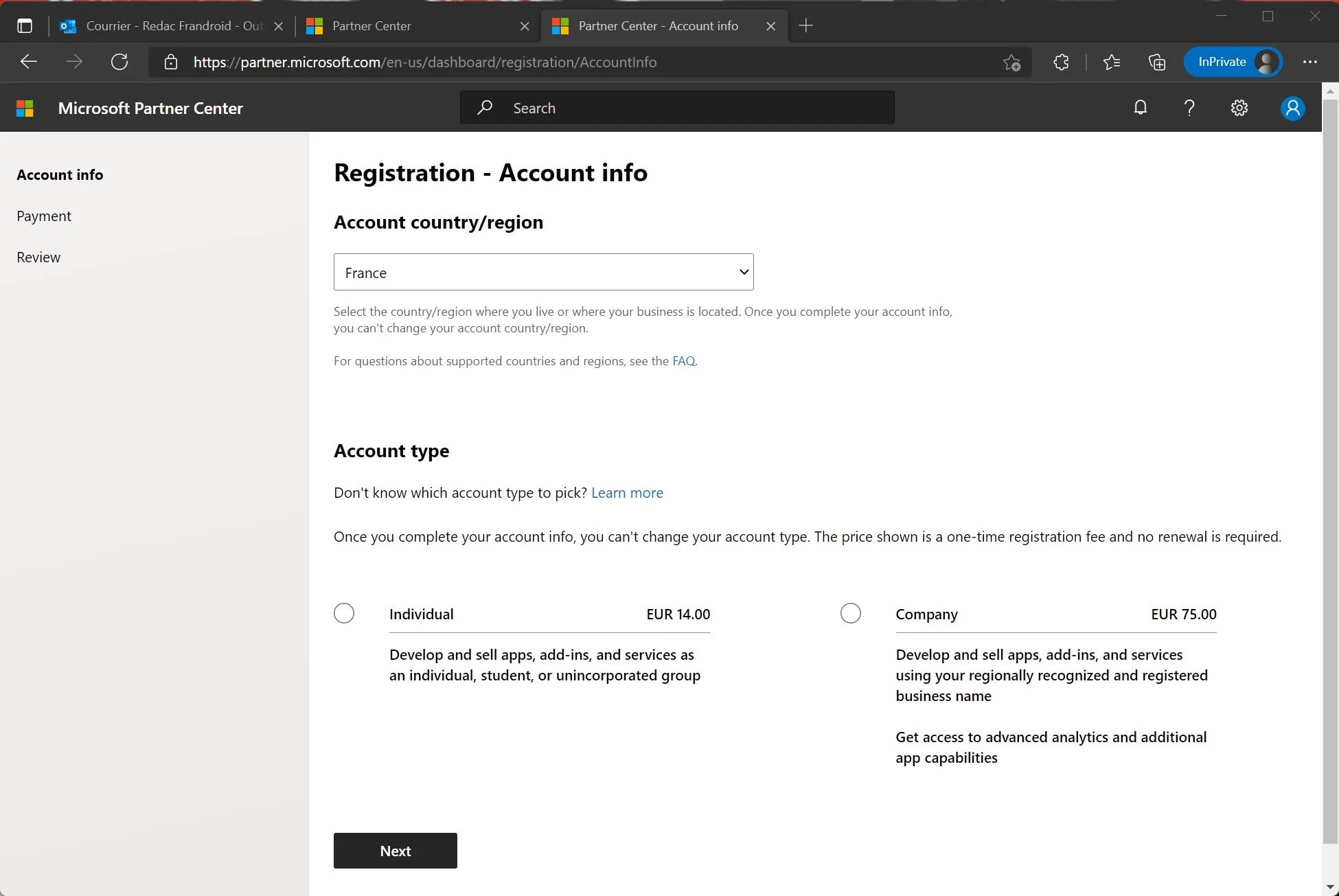Image resolution: width=1339 pixels, height=896 pixels.
Task: Click the browser refresh icon
Action: pyautogui.click(x=119, y=62)
